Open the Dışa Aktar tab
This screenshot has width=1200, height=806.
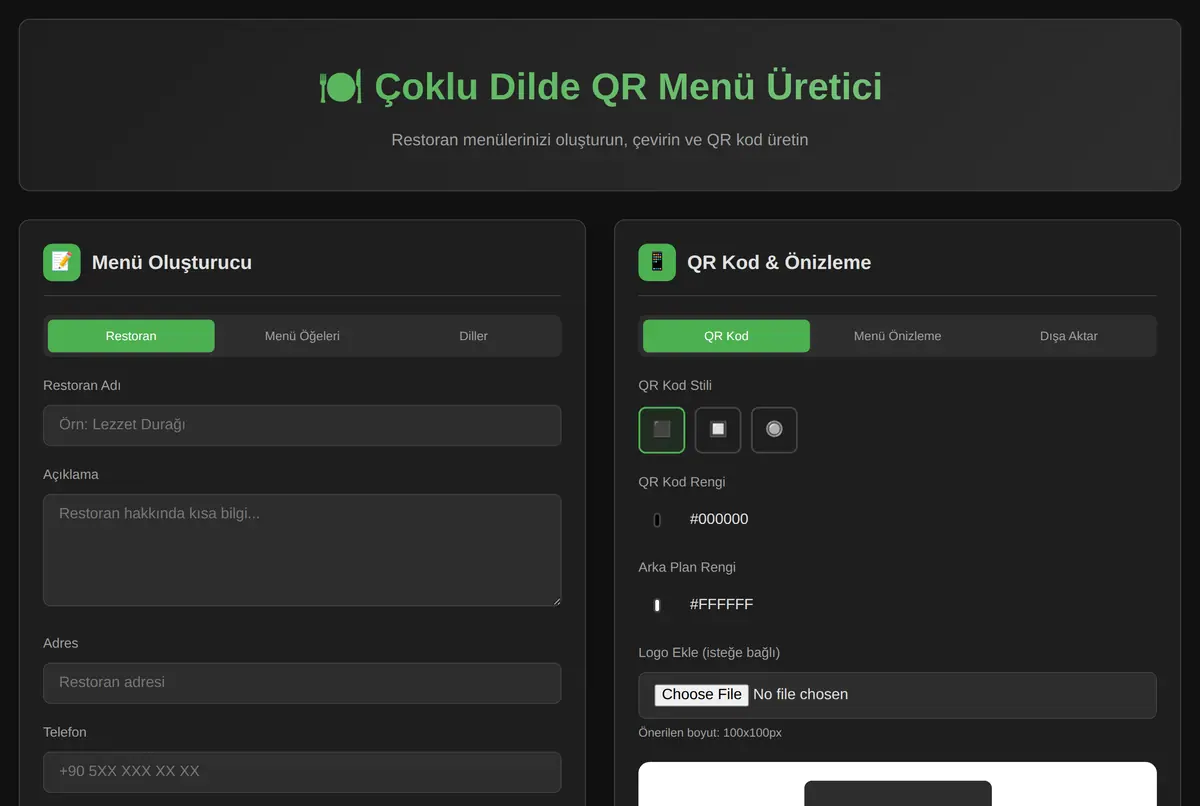1069,336
